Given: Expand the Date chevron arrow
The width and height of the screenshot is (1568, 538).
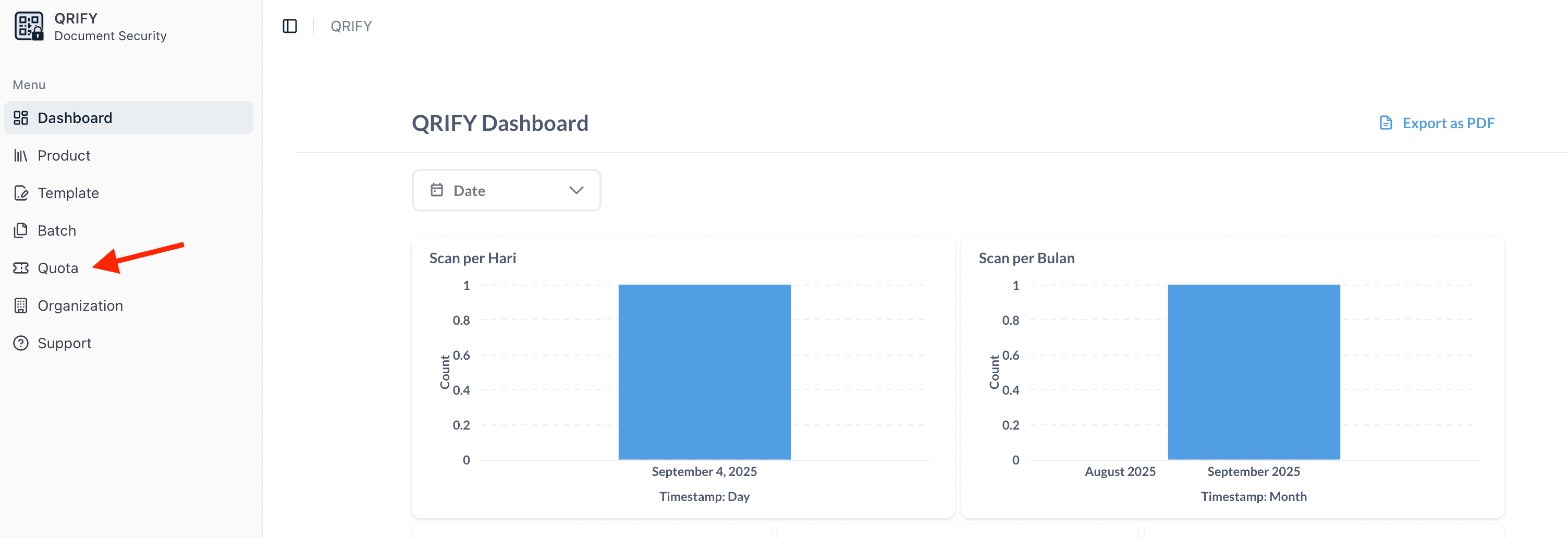Looking at the screenshot, I should [x=576, y=190].
